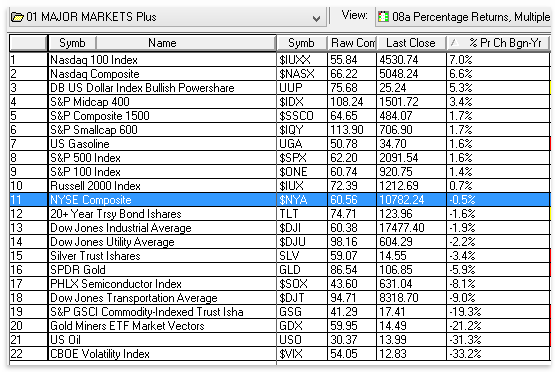Click the Last Close value 4530.74
This screenshot has height=372, width=558.
point(411,60)
